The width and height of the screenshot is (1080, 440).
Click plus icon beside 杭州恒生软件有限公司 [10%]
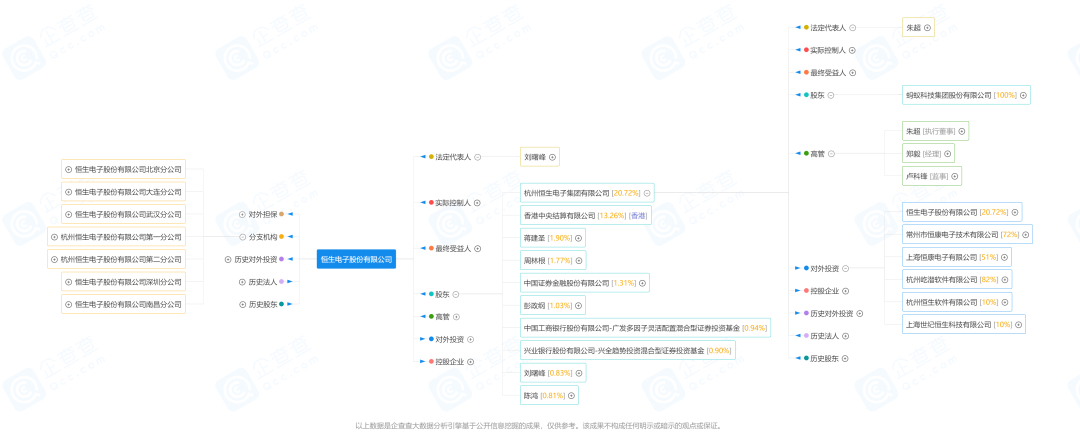click(1004, 302)
